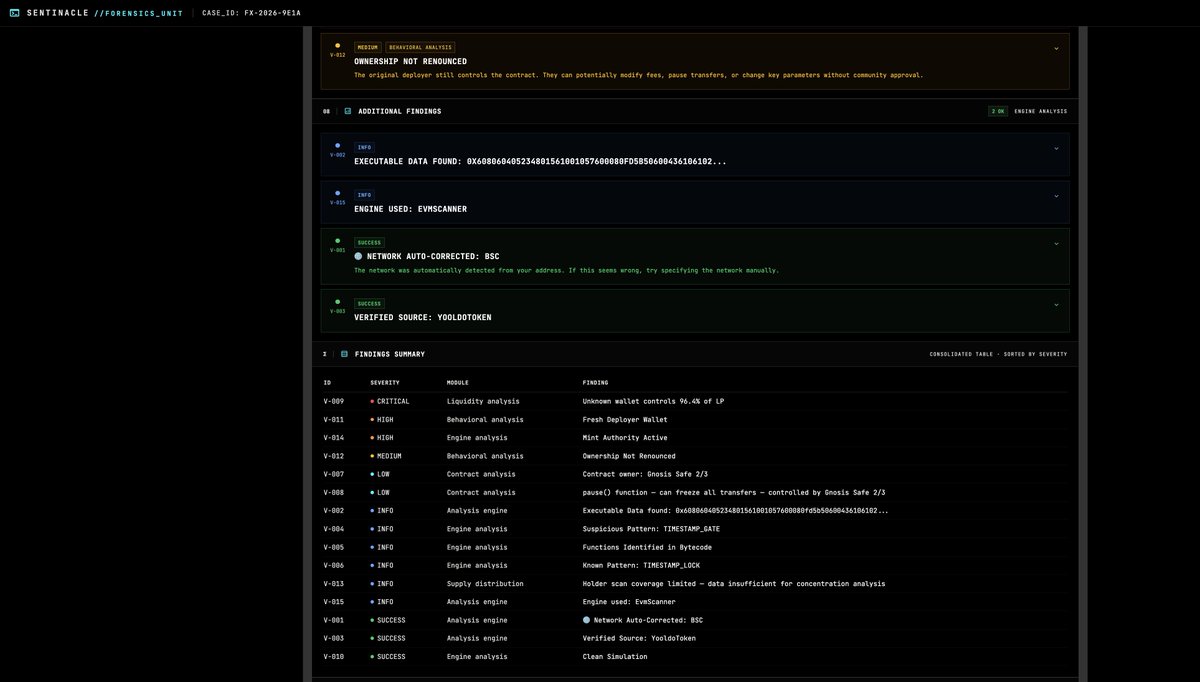Click the CONSOLIDATED TABLE · SORTED BY SEVERITY label
1200x682 pixels.
998,354
